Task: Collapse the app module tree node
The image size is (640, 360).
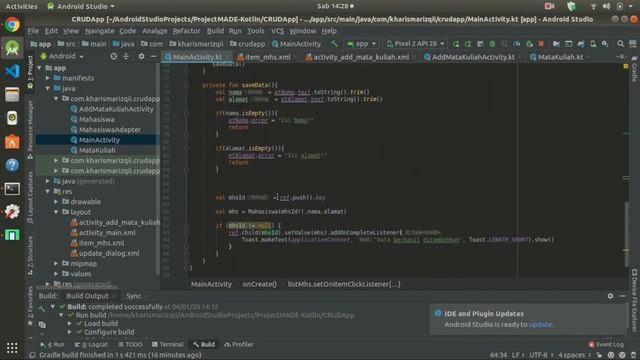Action: 40,68
